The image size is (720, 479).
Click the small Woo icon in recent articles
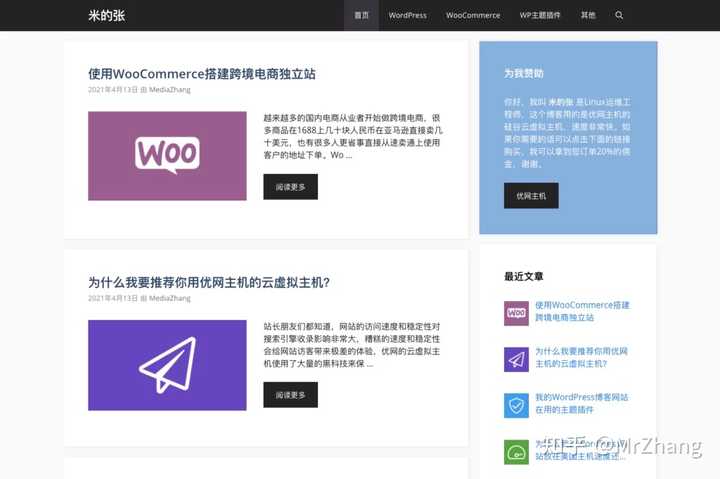516,313
